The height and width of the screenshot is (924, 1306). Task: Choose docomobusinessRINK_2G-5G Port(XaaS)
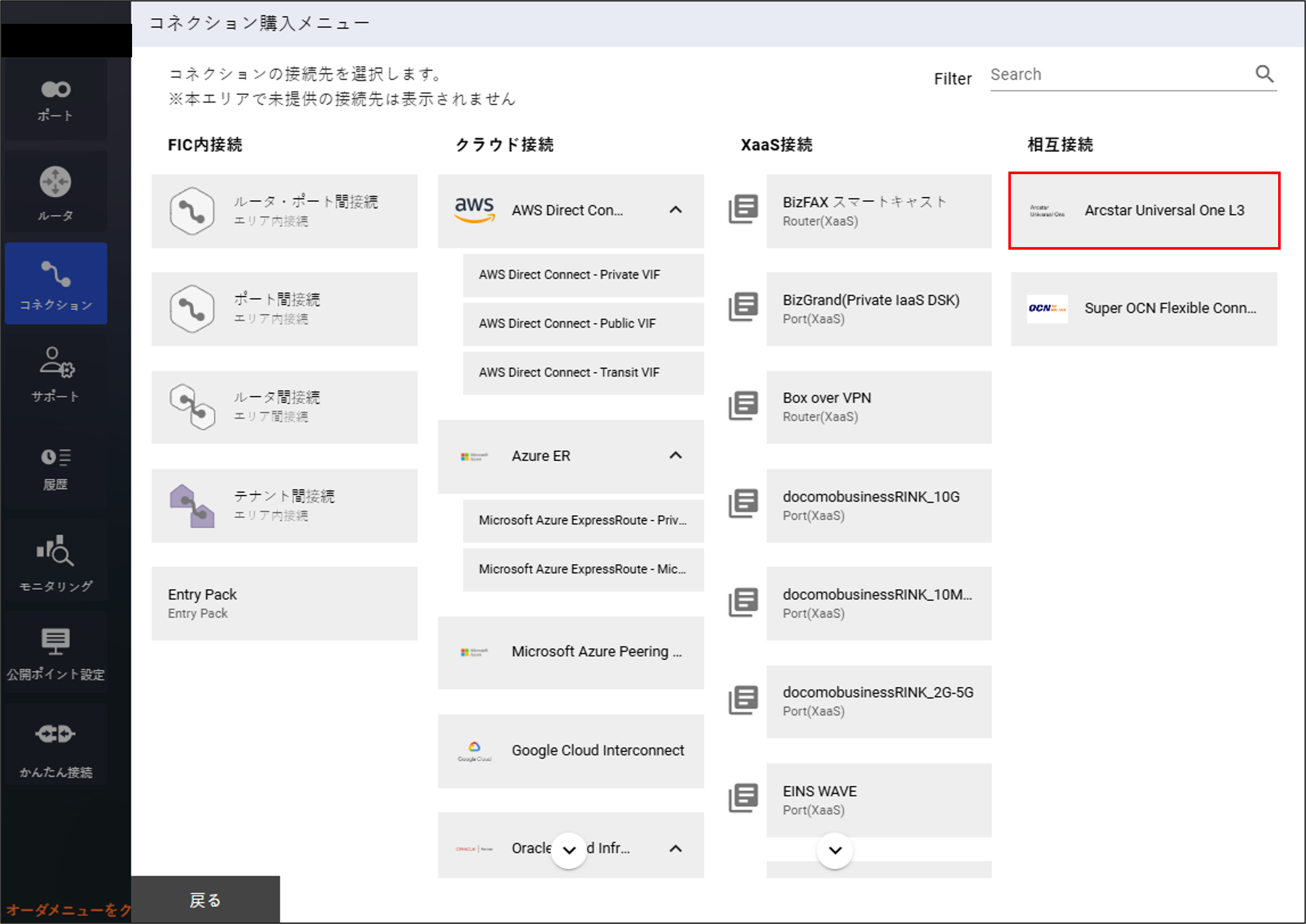point(879,702)
